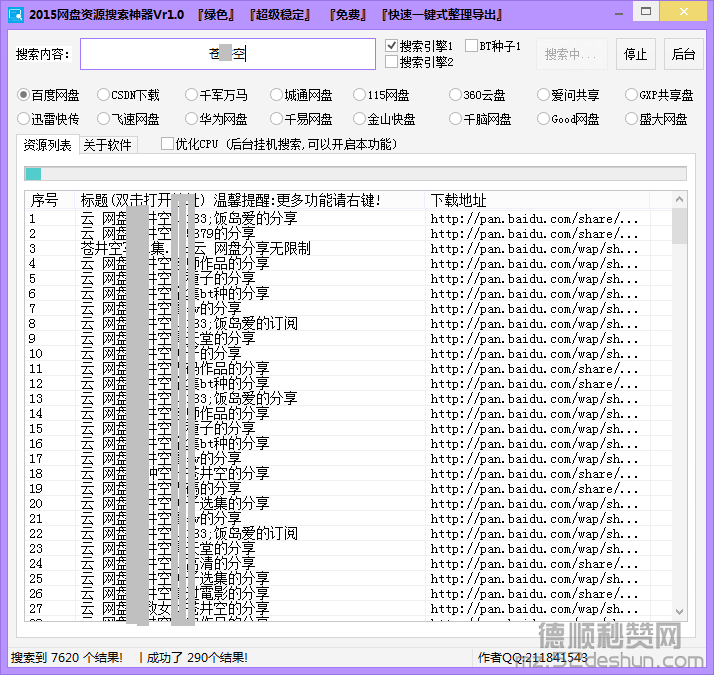
Task: Select result row 20 选集的分享
Action: point(348,504)
